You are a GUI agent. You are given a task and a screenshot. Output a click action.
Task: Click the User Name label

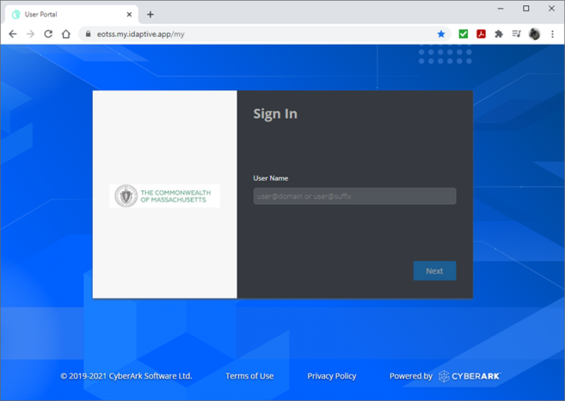(271, 178)
